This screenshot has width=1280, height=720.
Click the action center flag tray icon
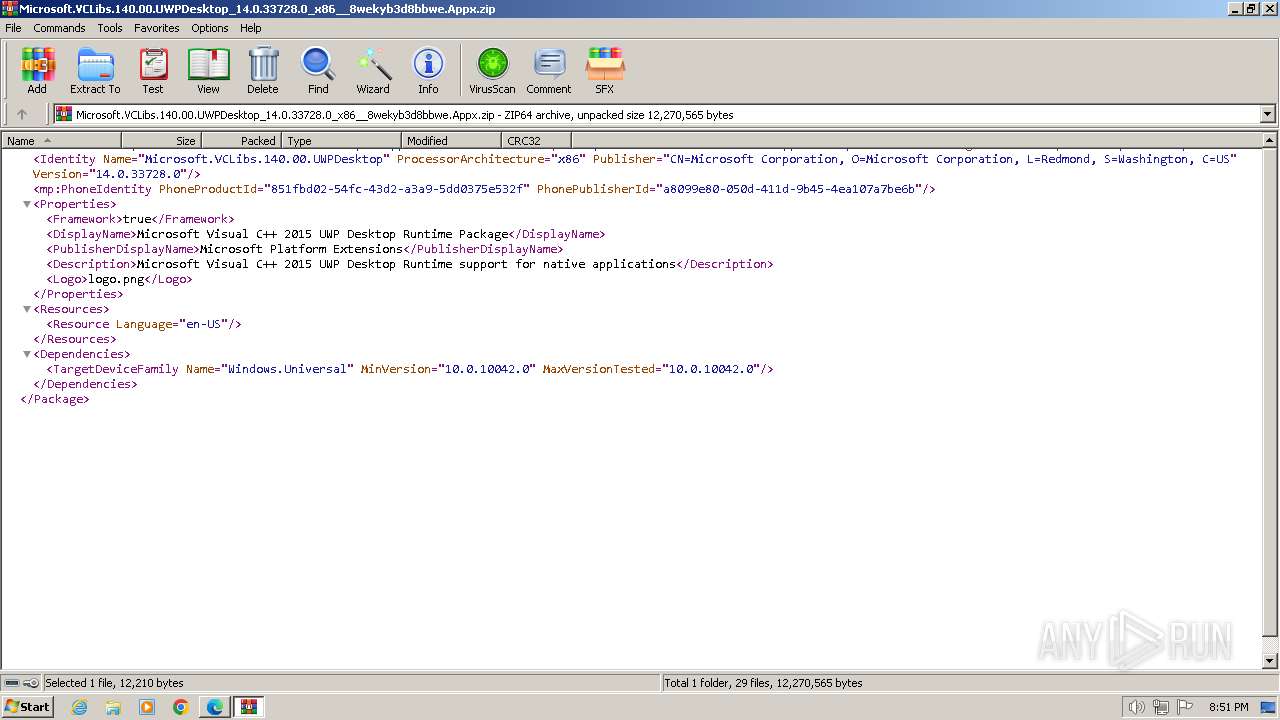[1184, 707]
